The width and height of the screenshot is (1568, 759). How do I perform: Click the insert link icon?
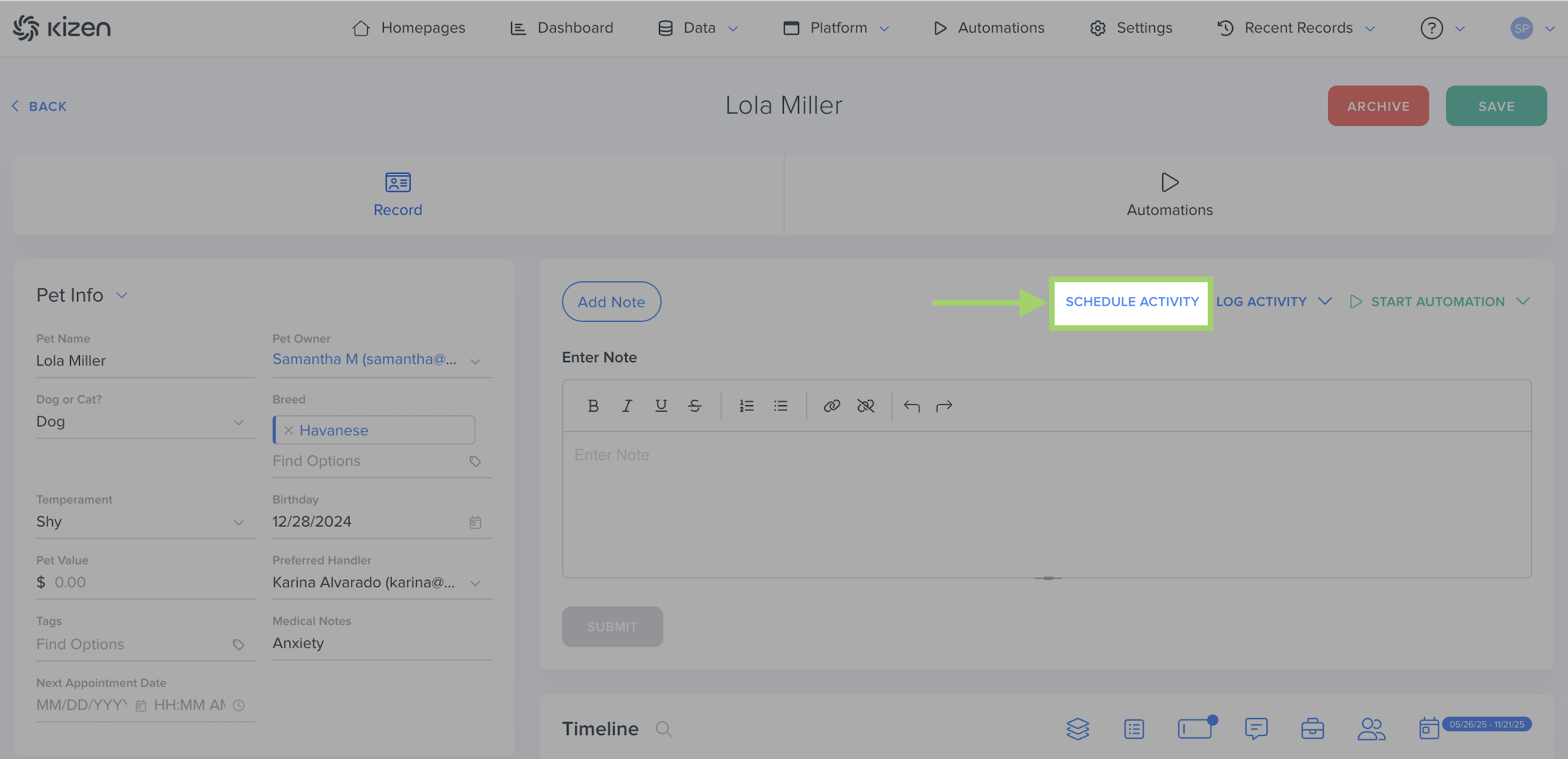click(x=831, y=405)
